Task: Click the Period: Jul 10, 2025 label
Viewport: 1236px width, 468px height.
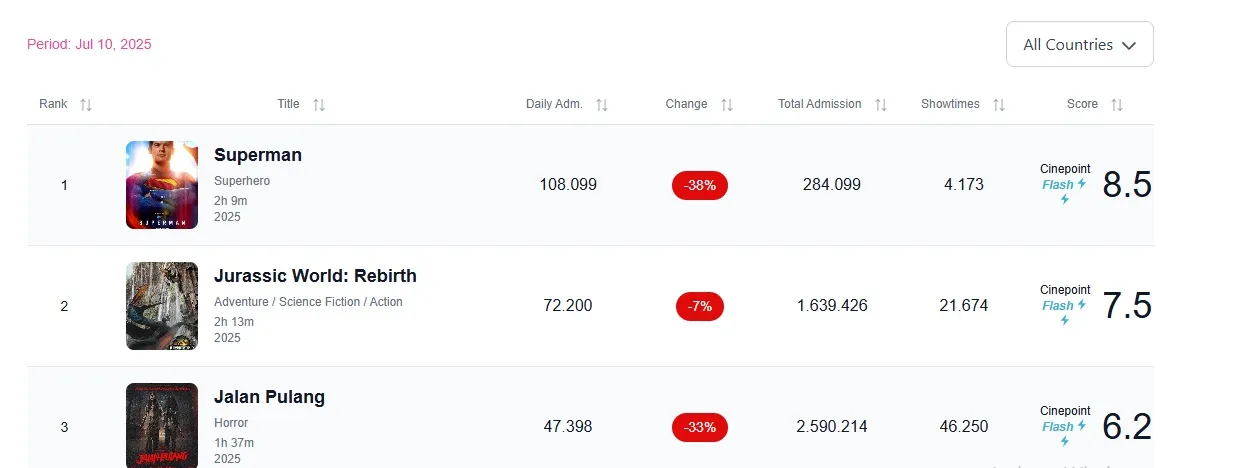Action: [89, 44]
